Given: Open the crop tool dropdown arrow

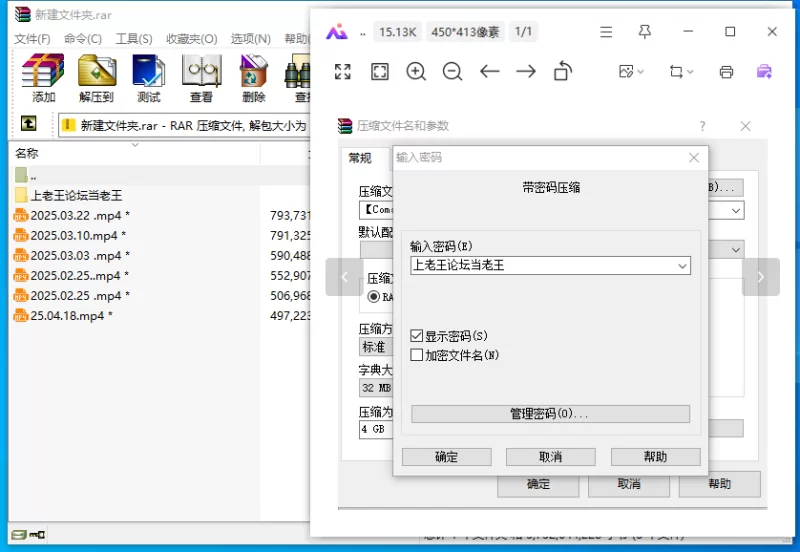Looking at the screenshot, I should (690, 72).
